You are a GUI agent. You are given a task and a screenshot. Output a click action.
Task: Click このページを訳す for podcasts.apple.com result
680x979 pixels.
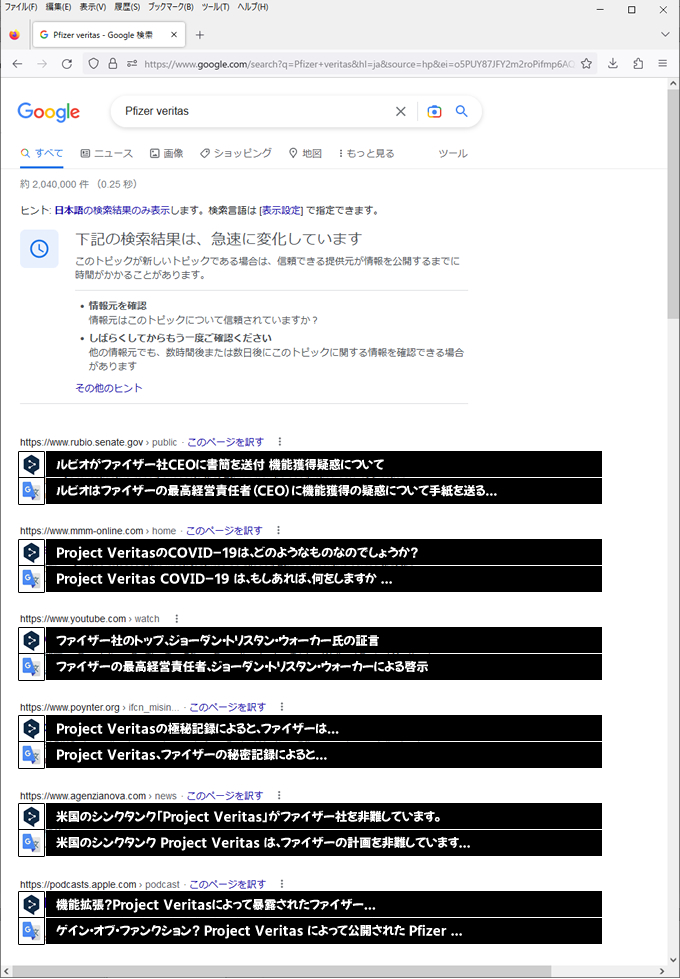tap(227, 885)
